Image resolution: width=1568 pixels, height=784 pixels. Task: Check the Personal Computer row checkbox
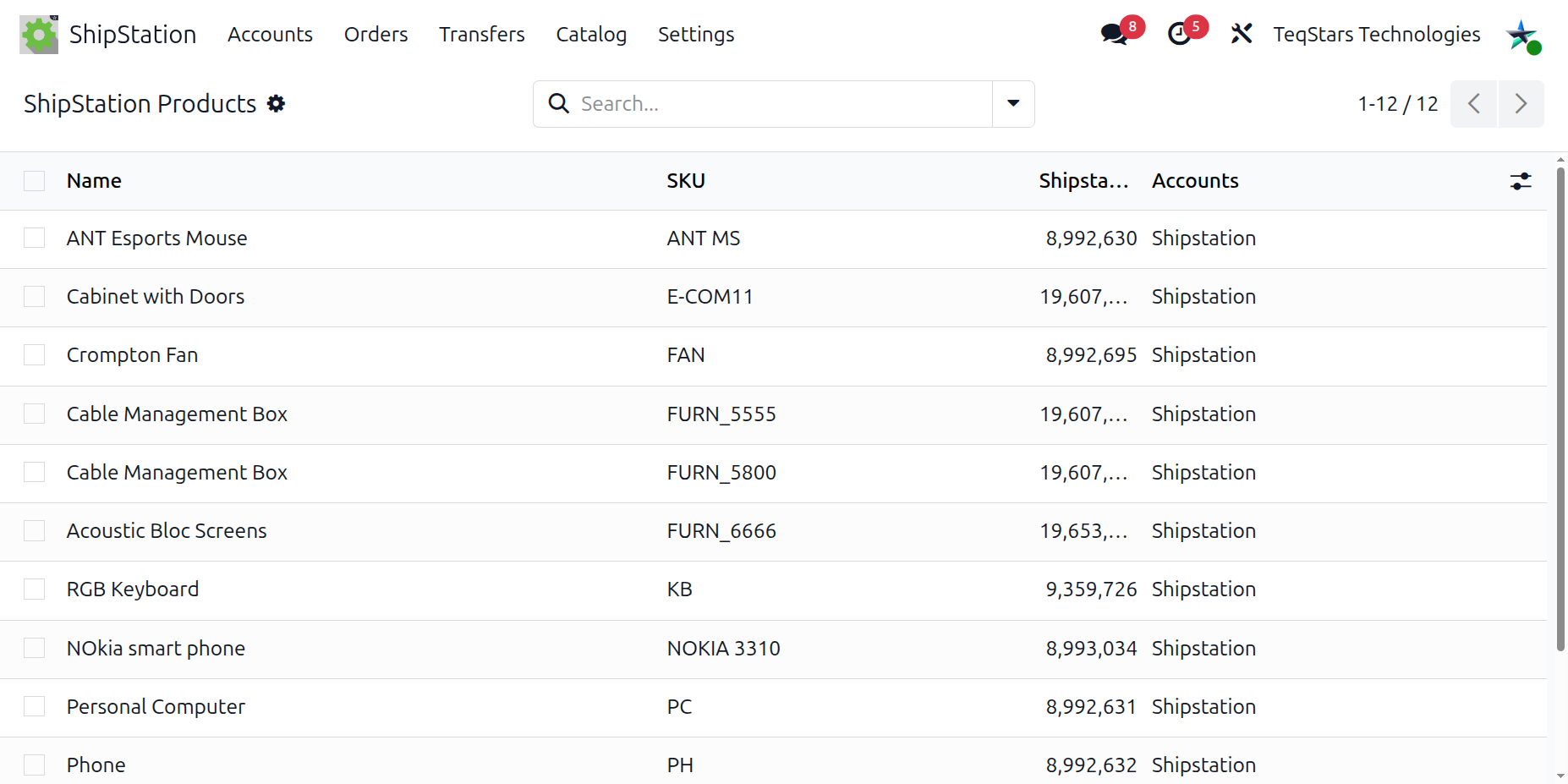[x=35, y=706]
